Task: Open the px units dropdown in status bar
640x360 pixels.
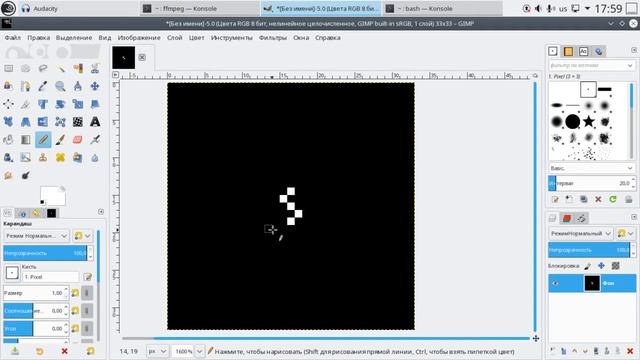Action: (157, 351)
